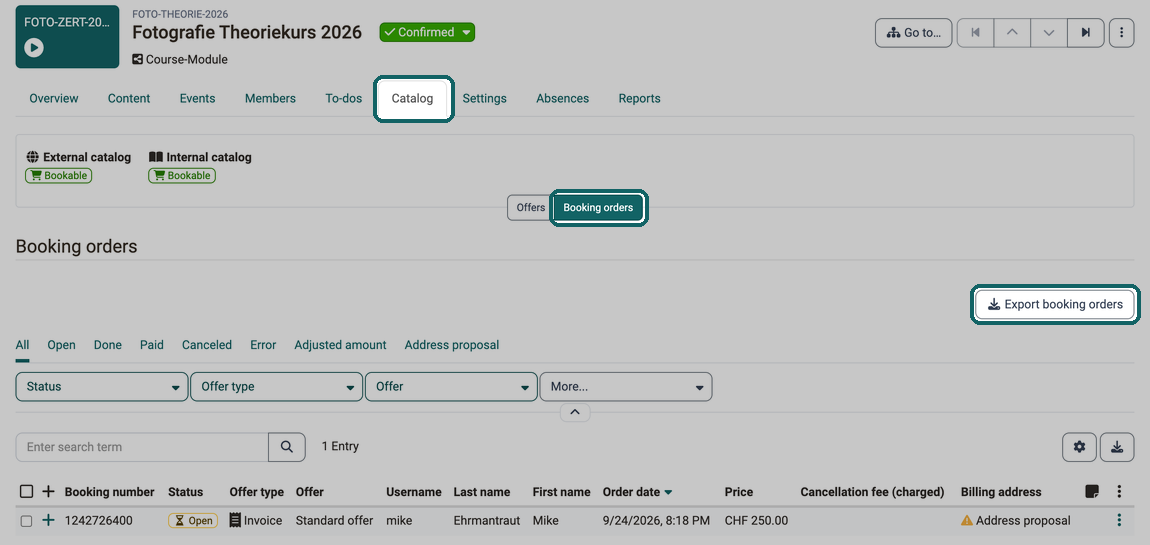The height and width of the screenshot is (545, 1150).
Task: Open three-dots menu in table header
Action: [x=1119, y=491]
